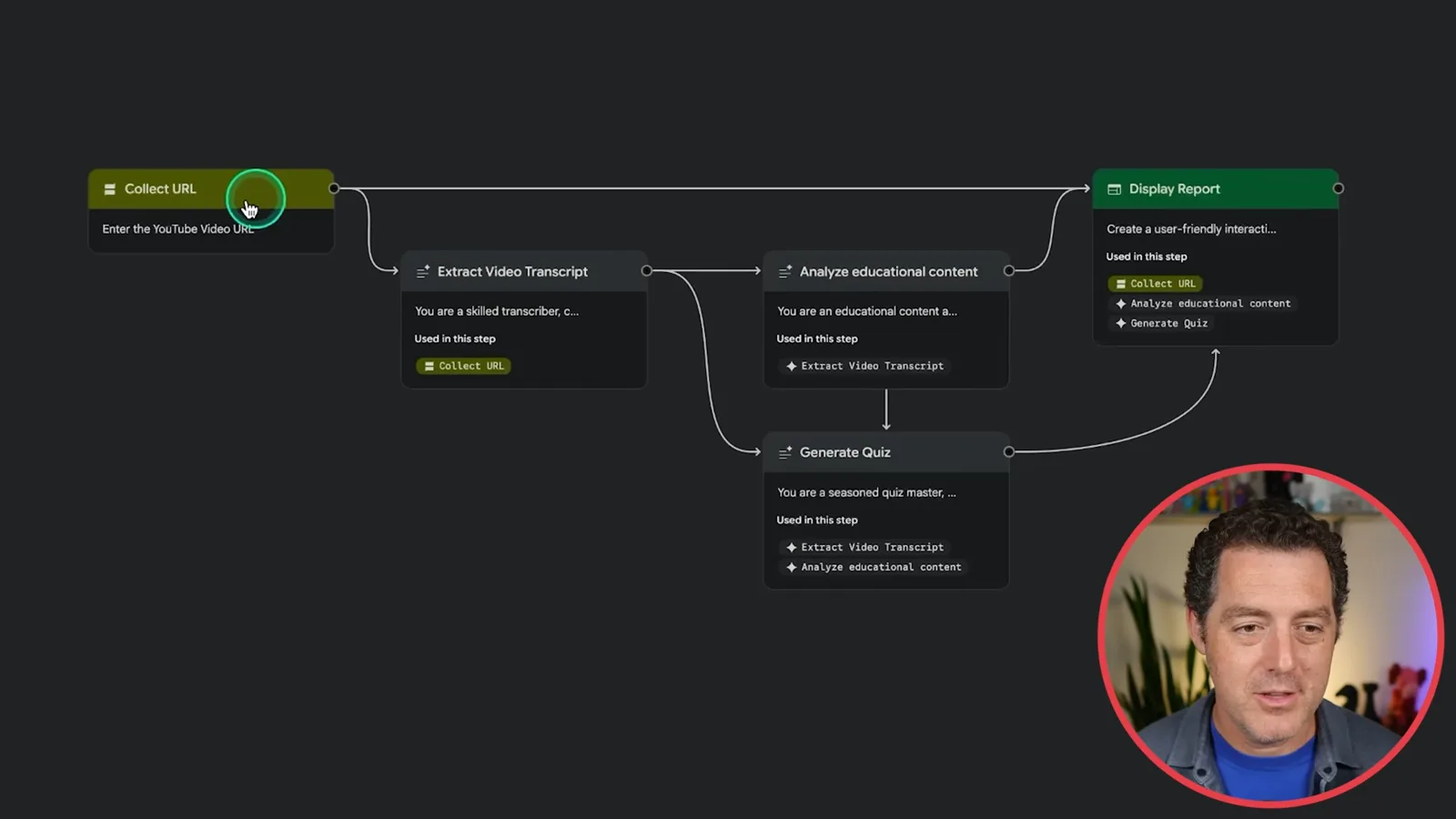Select the Collect URL node header
Image resolution: width=1456 pixels, height=819 pixels.
tap(211, 189)
